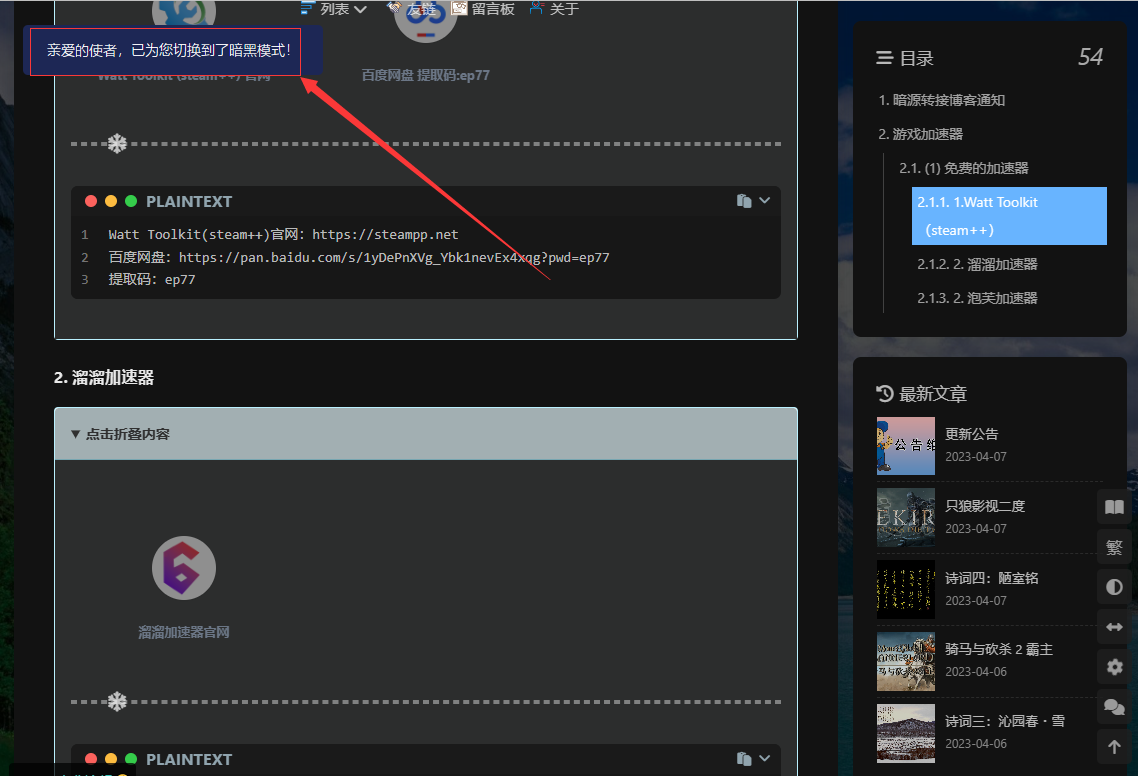Open the 留言板 menu item
1138x776 pixels.
click(483, 9)
